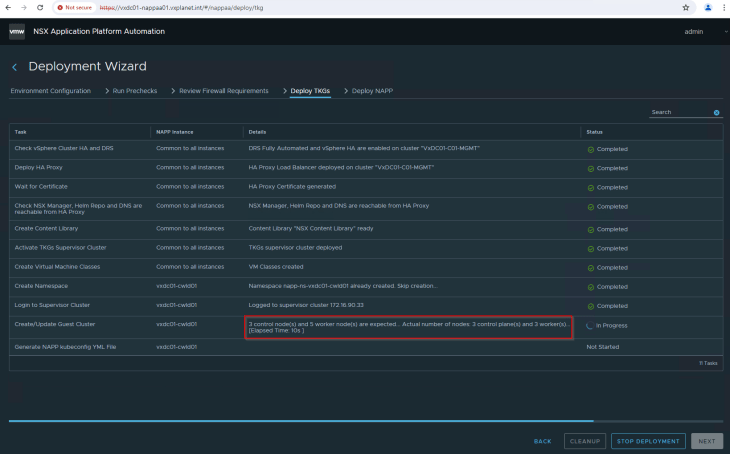
Task: Click the deployment progress bar
Action: click(x=365, y=421)
